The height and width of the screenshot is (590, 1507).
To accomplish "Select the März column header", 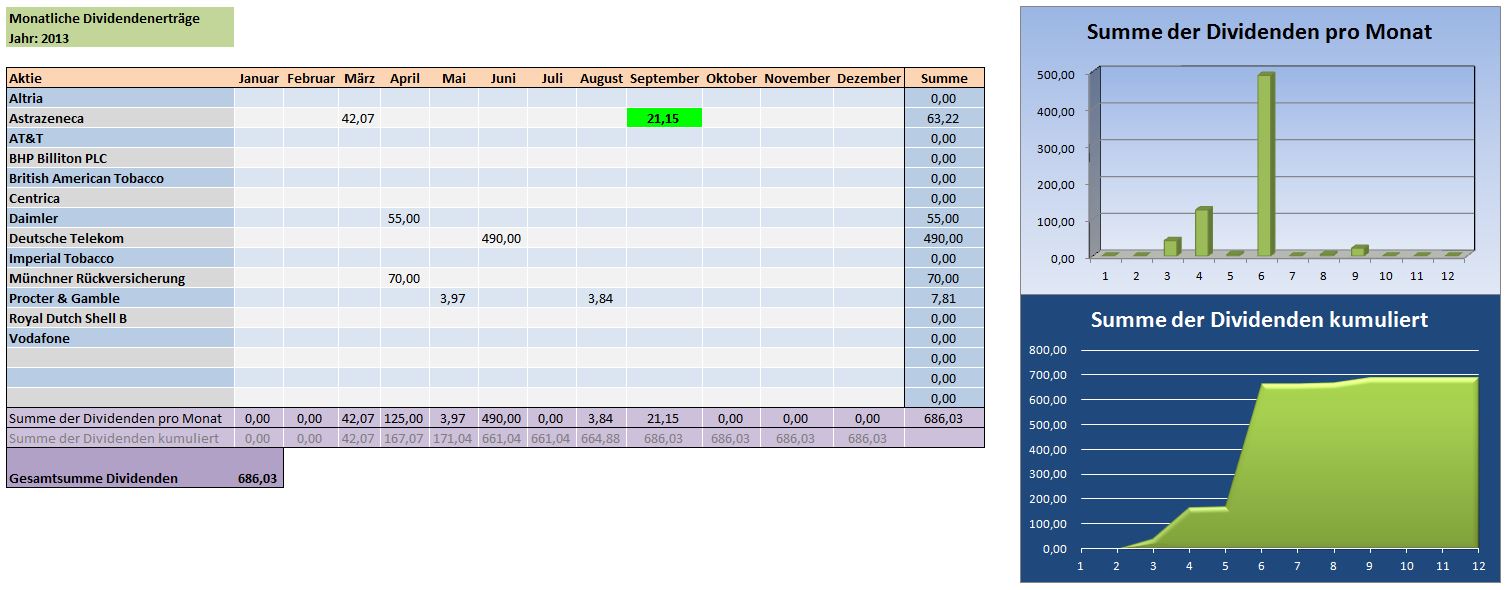I will (359, 78).
